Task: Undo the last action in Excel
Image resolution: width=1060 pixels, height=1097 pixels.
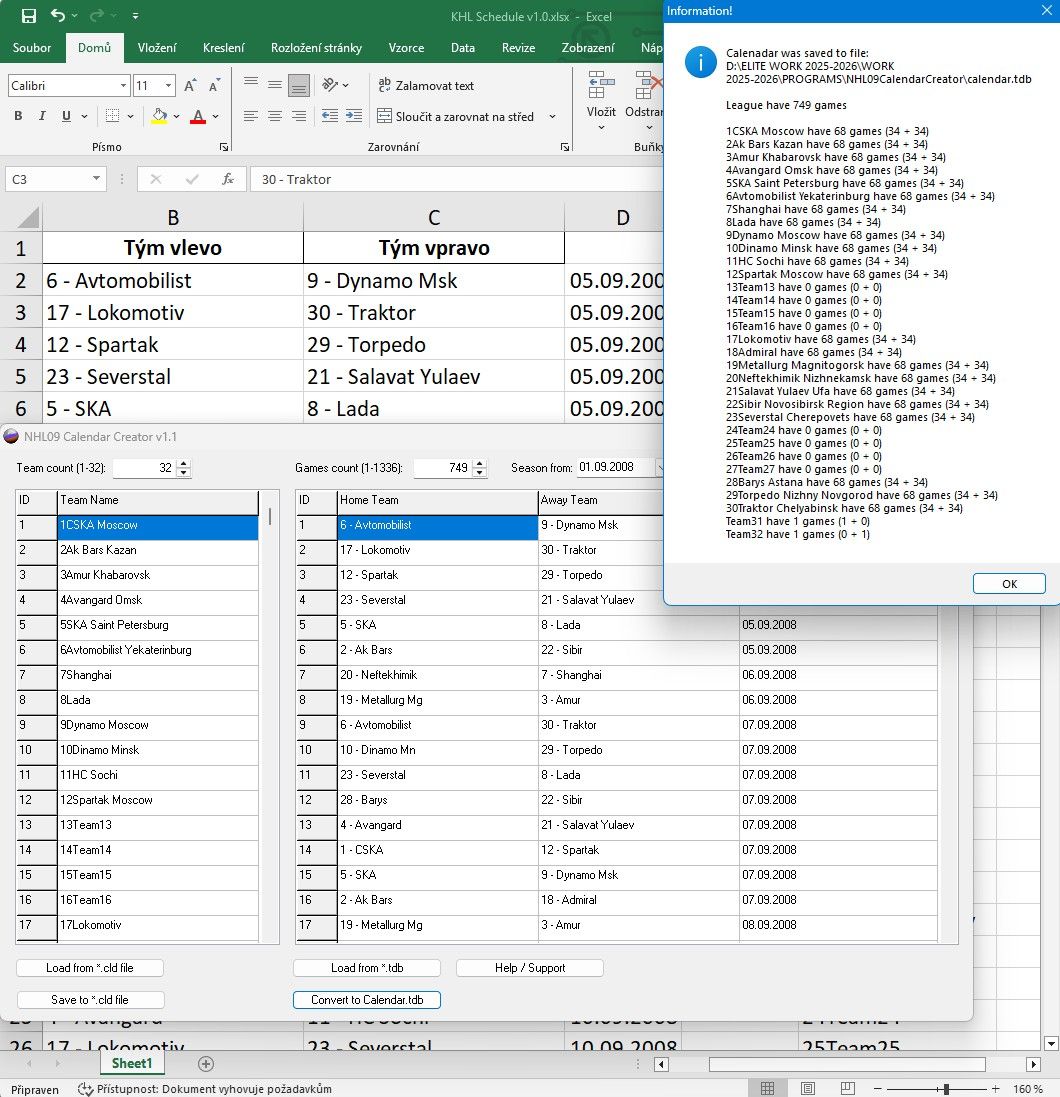Action: (x=57, y=15)
